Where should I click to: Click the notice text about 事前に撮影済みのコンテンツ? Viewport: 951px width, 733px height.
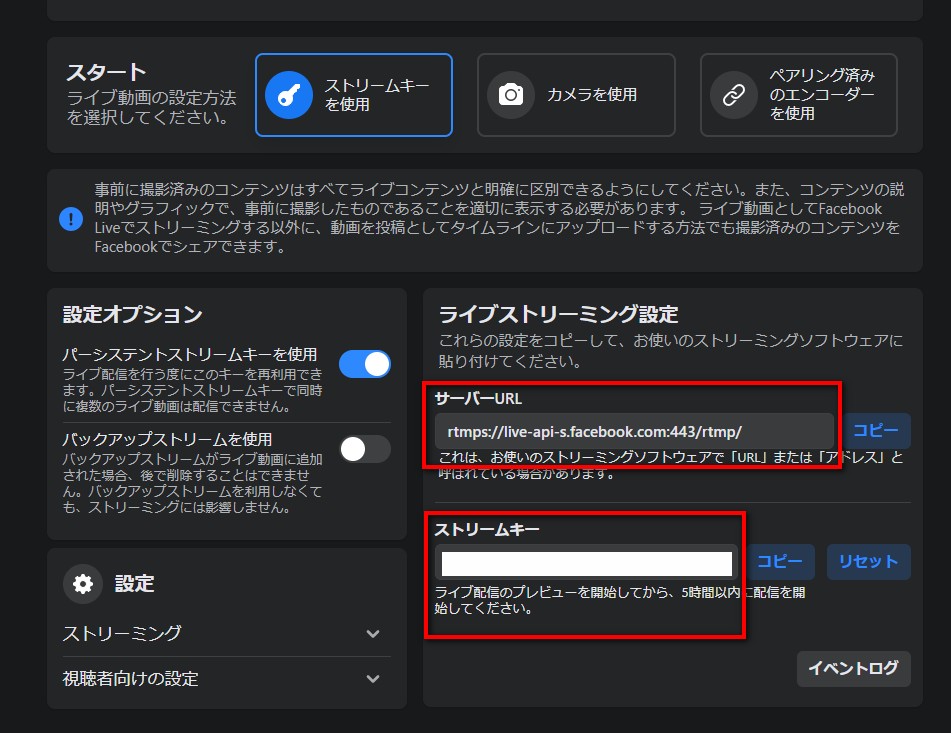click(x=499, y=218)
